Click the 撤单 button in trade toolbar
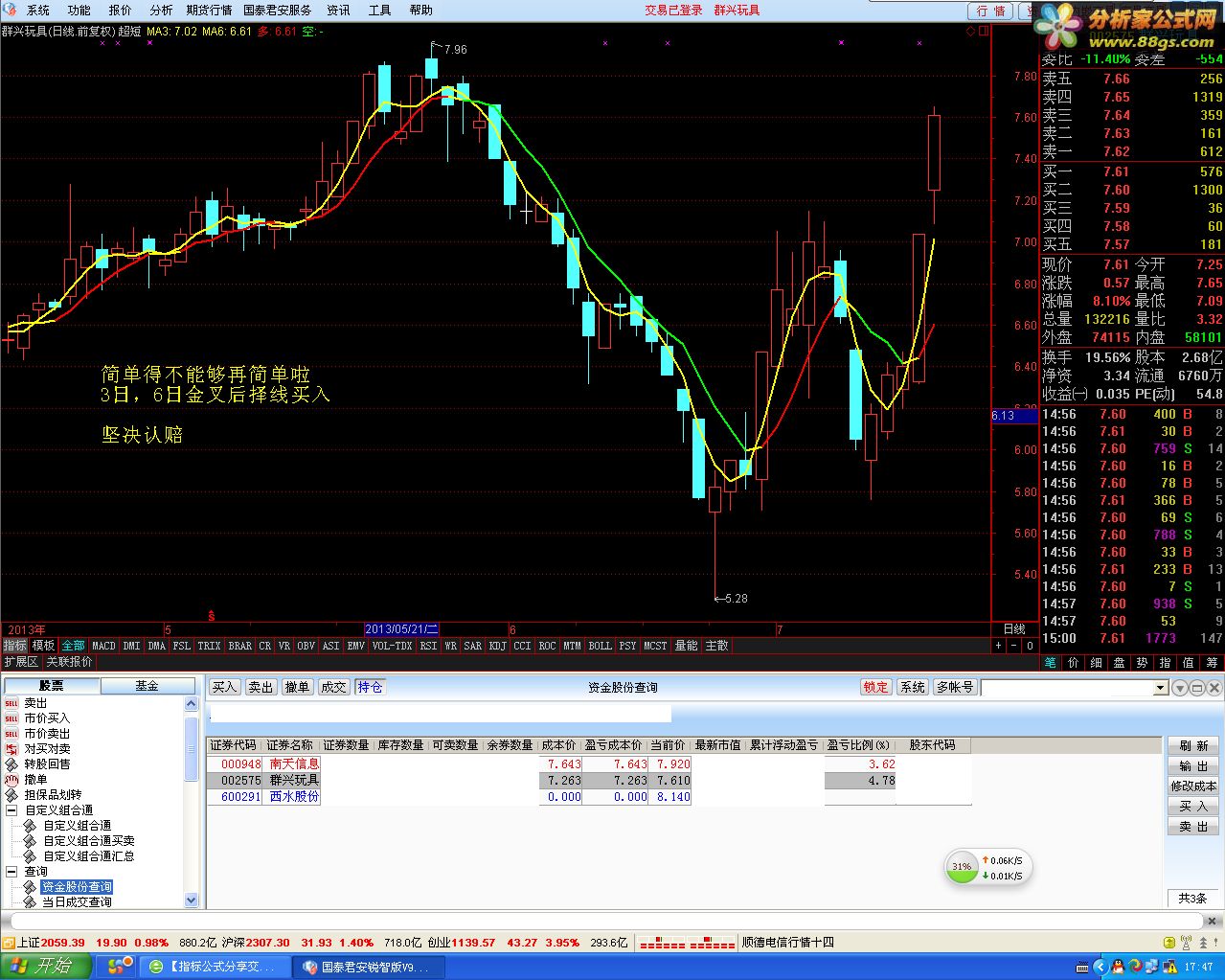The width and height of the screenshot is (1225, 980). pyautogui.click(x=297, y=688)
